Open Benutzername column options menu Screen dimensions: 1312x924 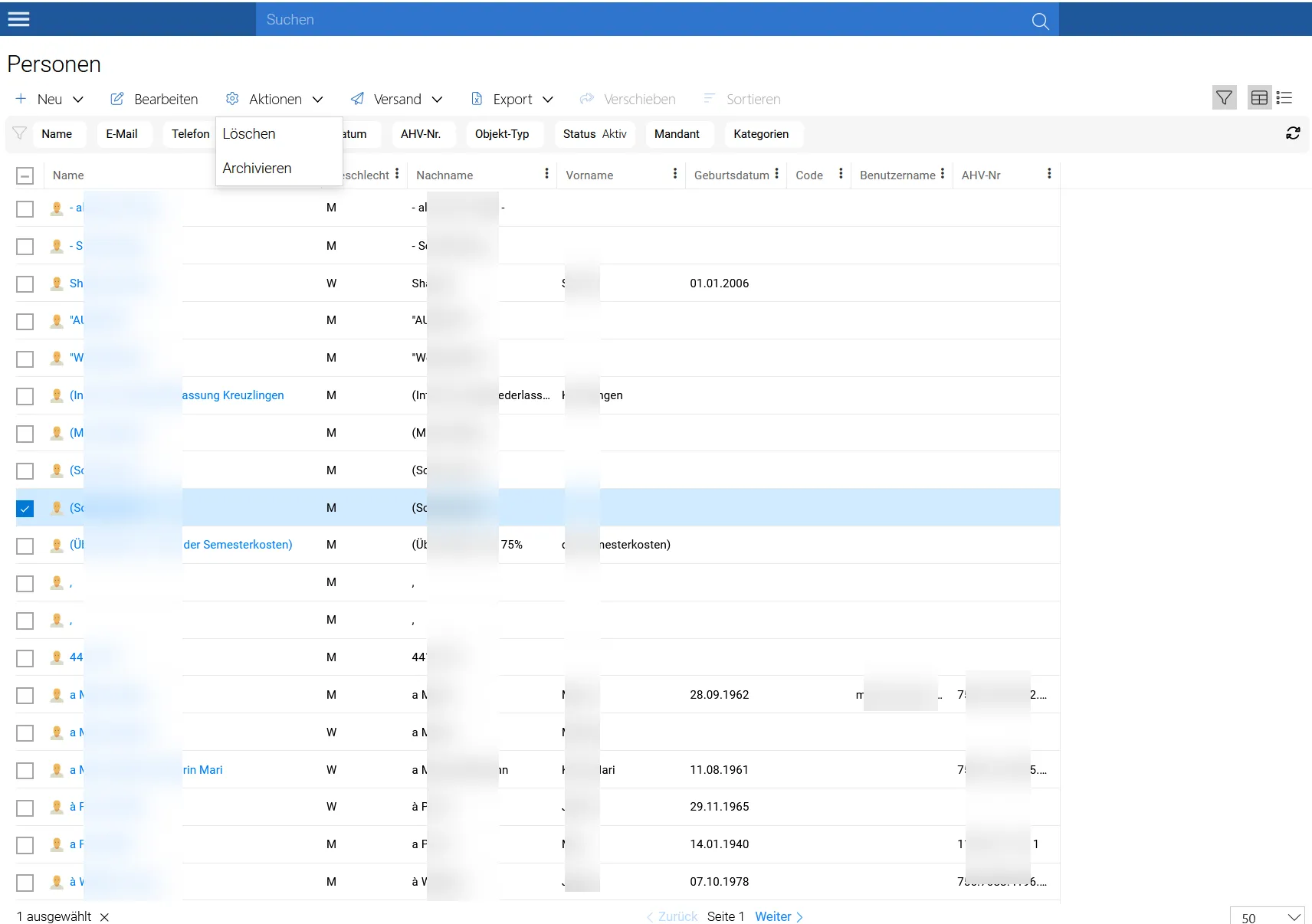coord(942,174)
